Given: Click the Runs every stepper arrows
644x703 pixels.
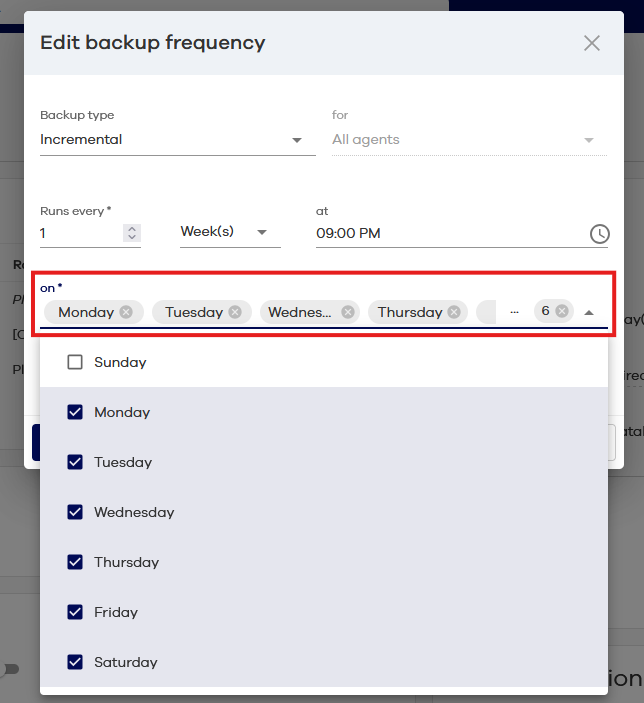Looking at the screenshot, I should tap(131, 233).
